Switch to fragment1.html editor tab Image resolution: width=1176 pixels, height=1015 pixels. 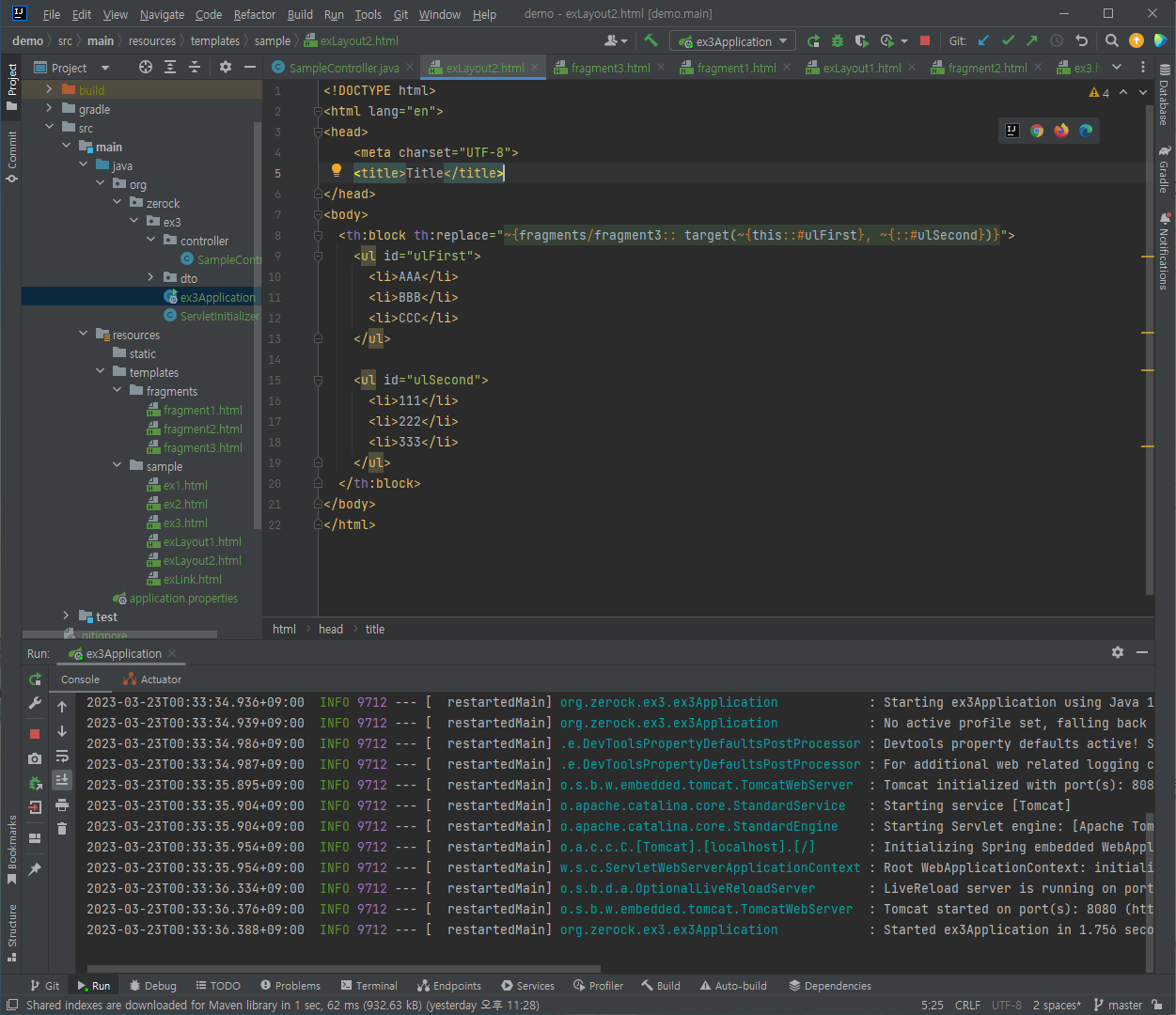[x=737, y=68]
